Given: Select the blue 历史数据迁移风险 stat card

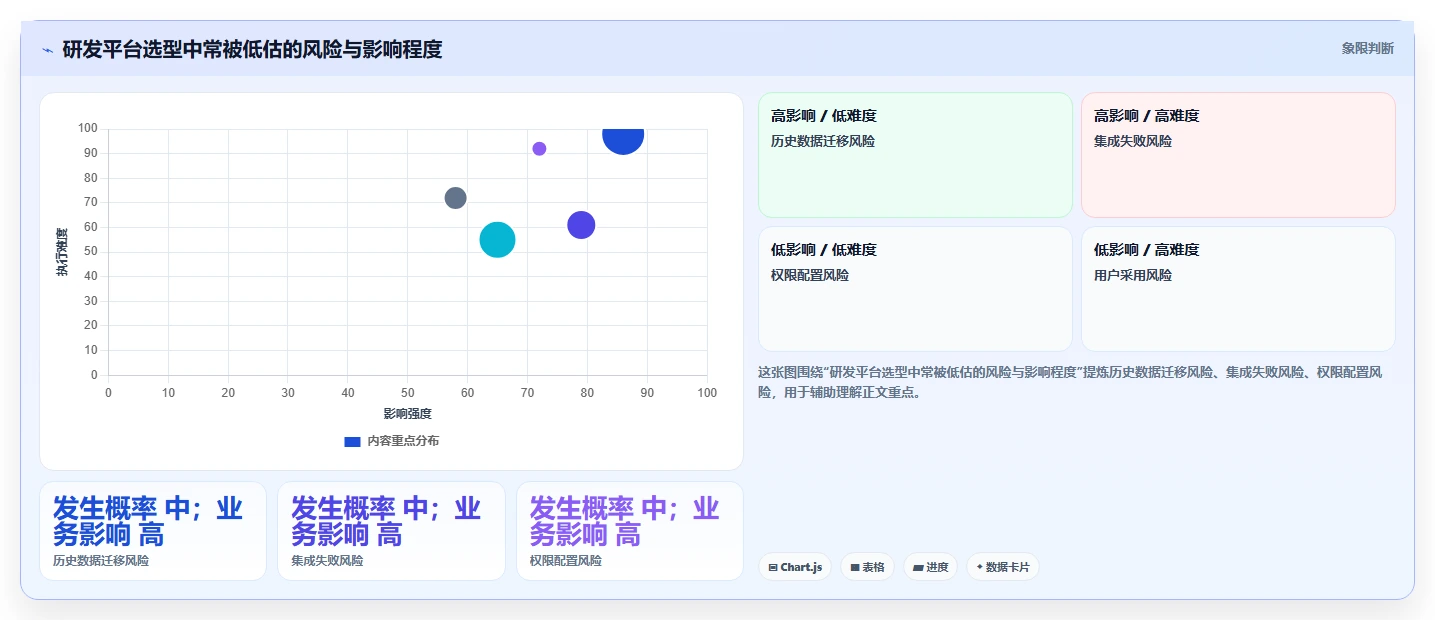Looking at the screenshot, I should coord(153,531).
